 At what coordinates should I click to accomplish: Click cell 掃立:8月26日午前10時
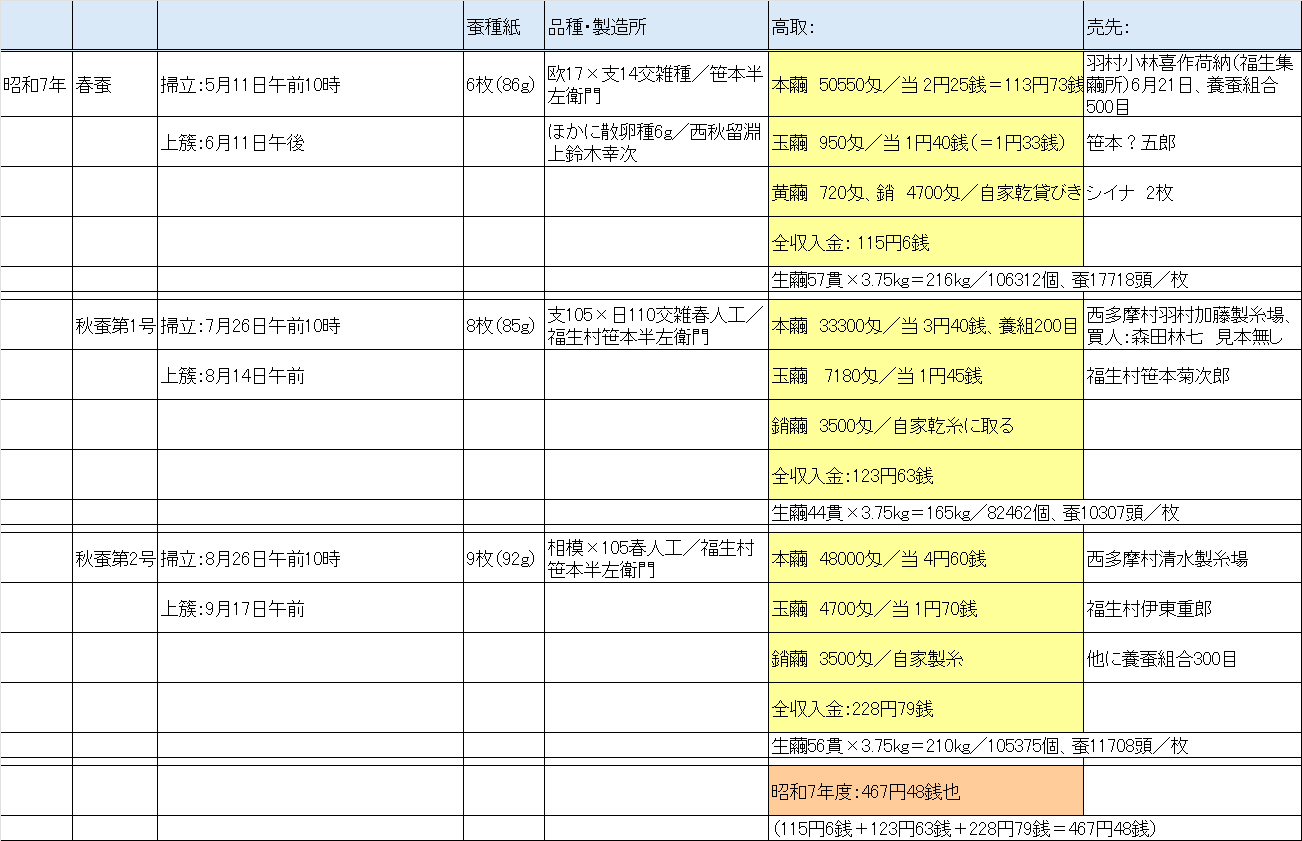310,558
